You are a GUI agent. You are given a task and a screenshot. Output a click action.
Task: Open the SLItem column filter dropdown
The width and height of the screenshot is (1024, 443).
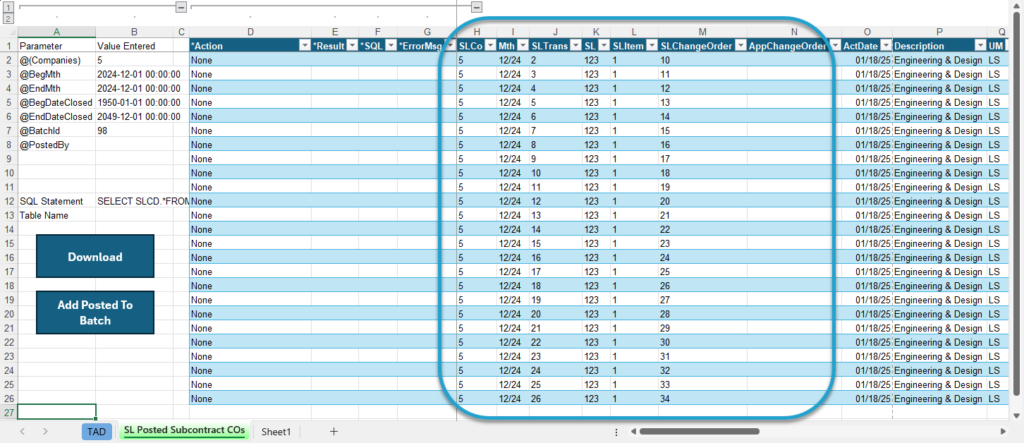(651, 46)
